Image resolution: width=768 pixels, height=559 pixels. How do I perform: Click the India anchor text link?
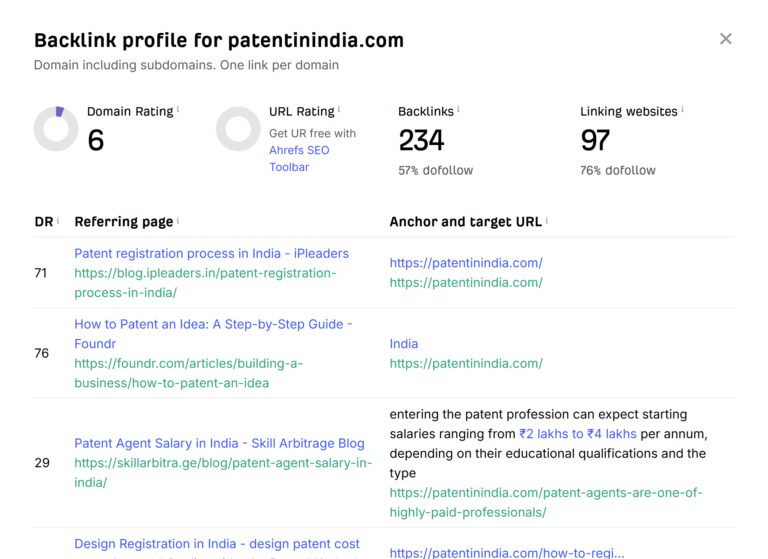tap(404, 344)
